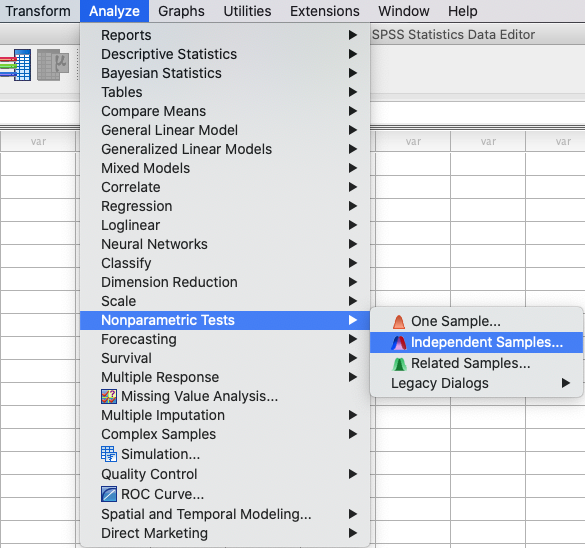Click the Legacy Dialogs submenu arrow

(x=566, y=383)
